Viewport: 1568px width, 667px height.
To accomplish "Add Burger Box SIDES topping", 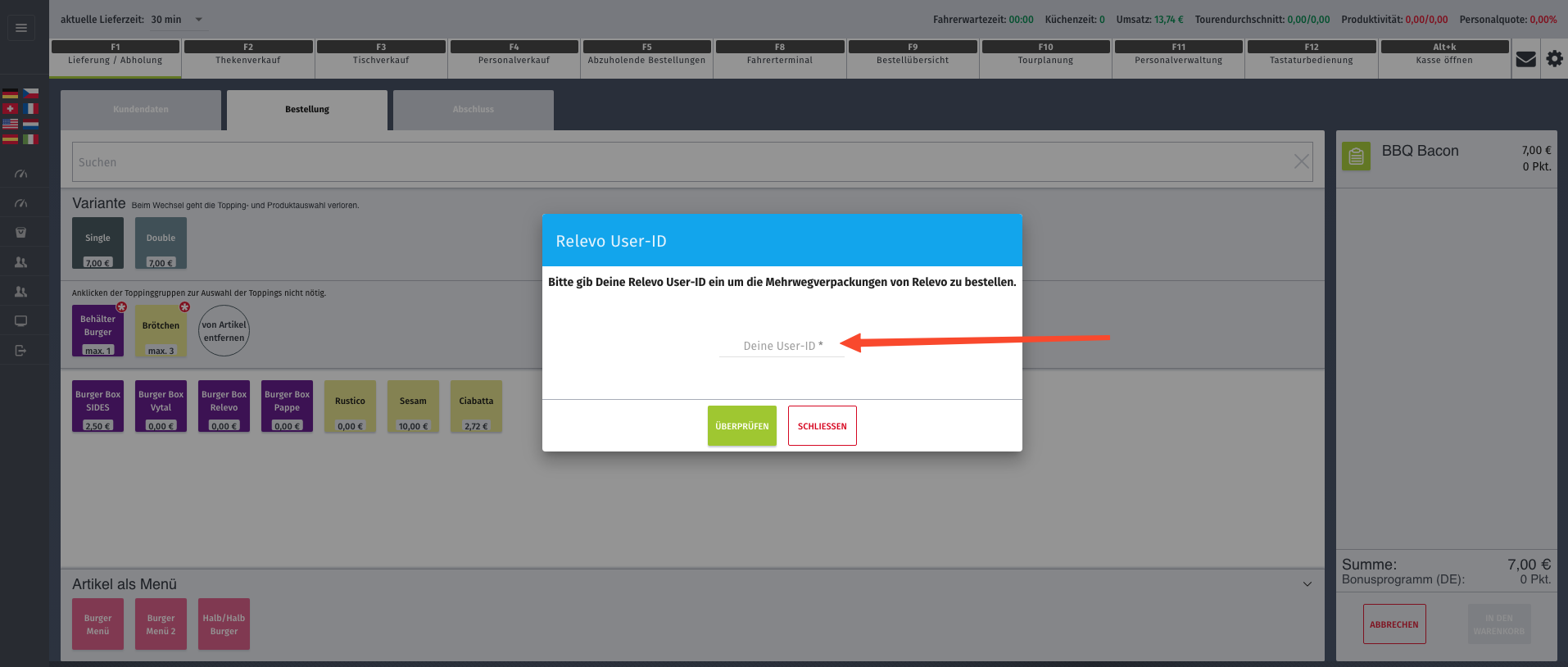I will pyautogui.click(x=97, y=406).
